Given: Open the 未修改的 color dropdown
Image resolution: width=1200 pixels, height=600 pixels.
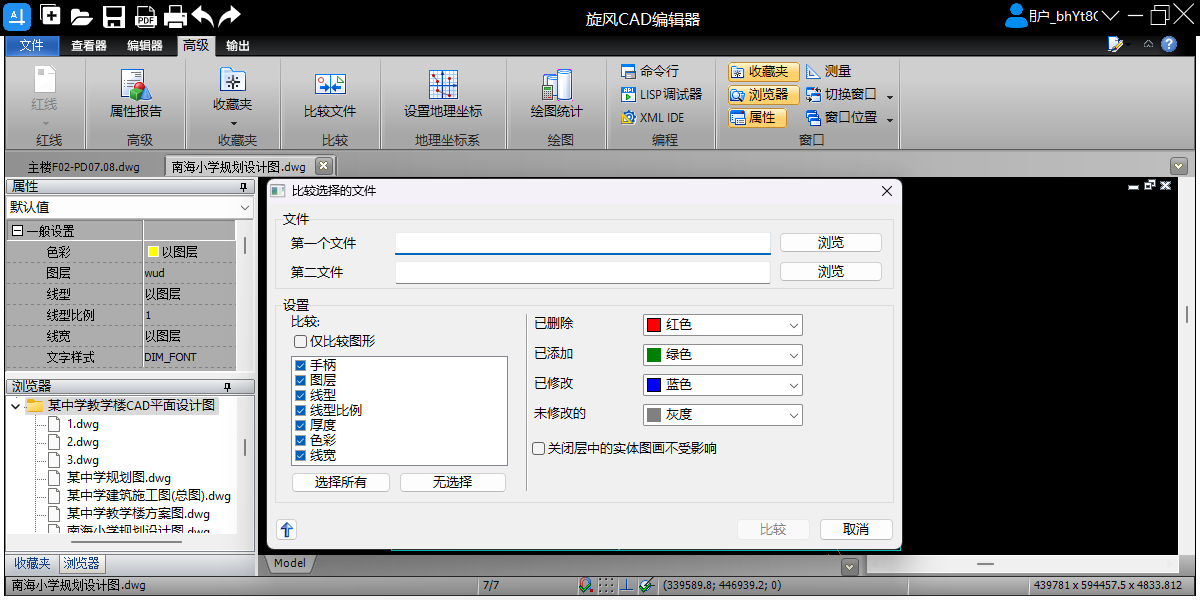Looking at the screenshot, I should (x=722, y=415).
